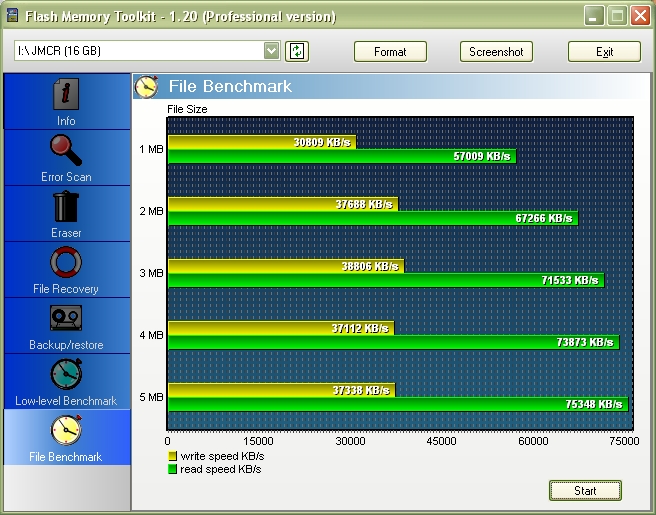Click the Exit button

click(604, 52)
